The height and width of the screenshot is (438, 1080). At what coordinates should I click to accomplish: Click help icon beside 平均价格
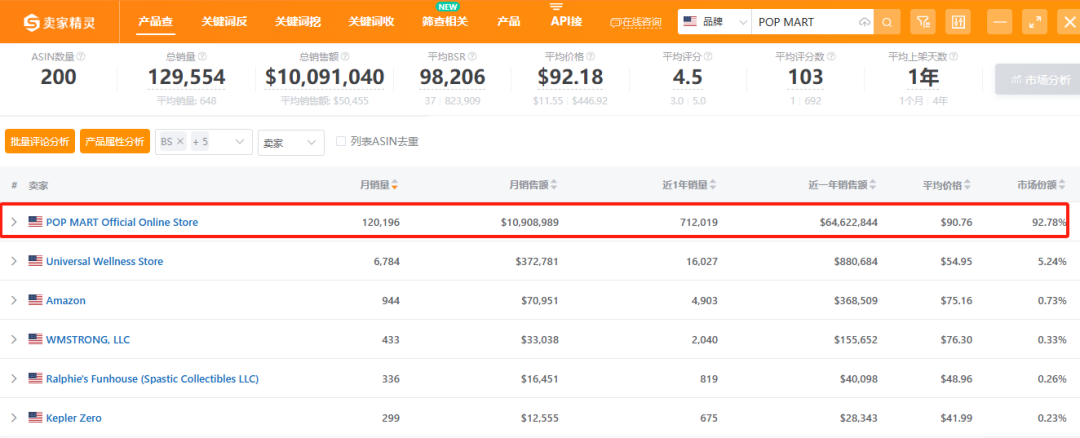(x=590, y=56)
